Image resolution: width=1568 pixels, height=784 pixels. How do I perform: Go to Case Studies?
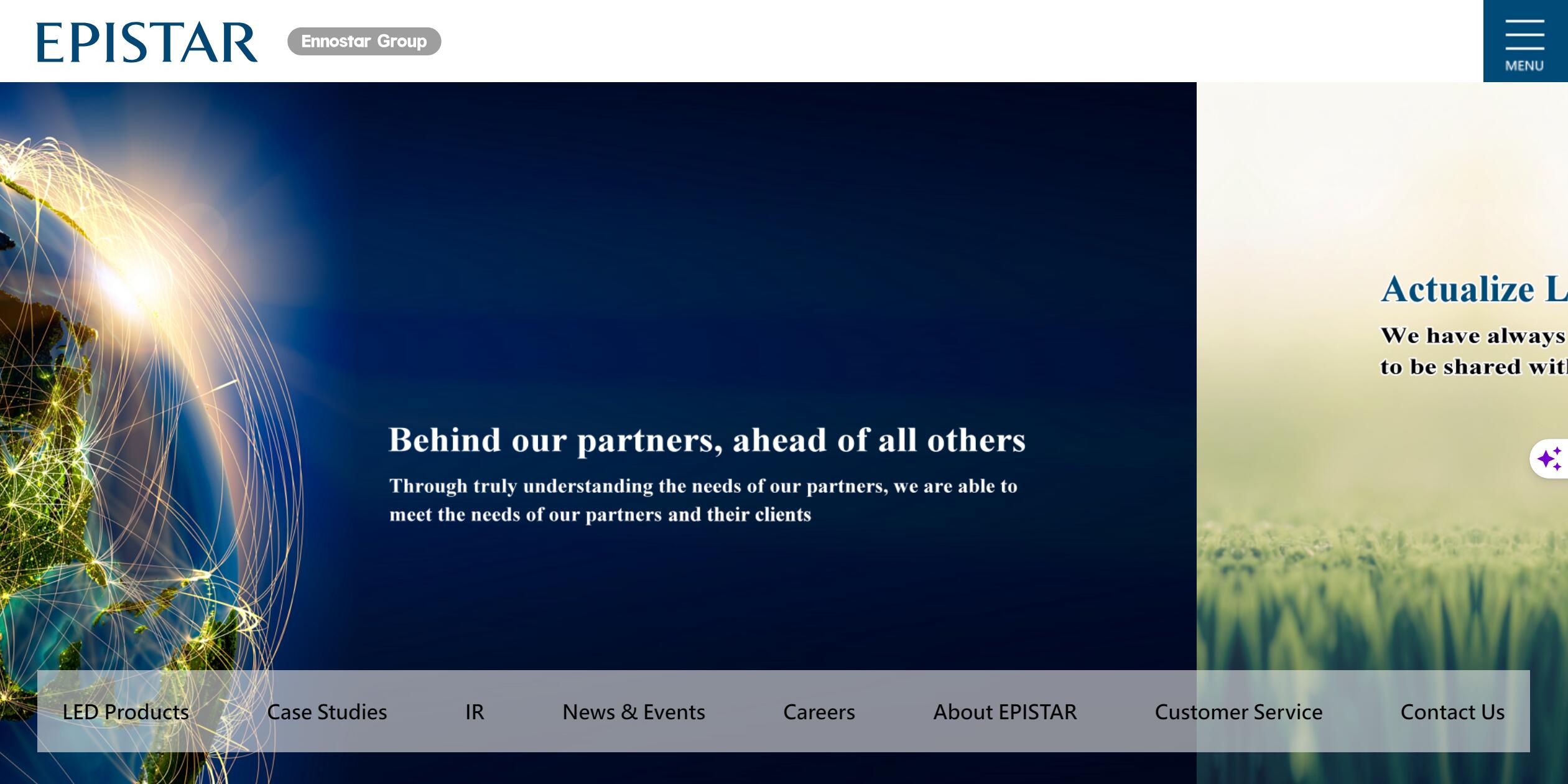click(x=327, y=712)
